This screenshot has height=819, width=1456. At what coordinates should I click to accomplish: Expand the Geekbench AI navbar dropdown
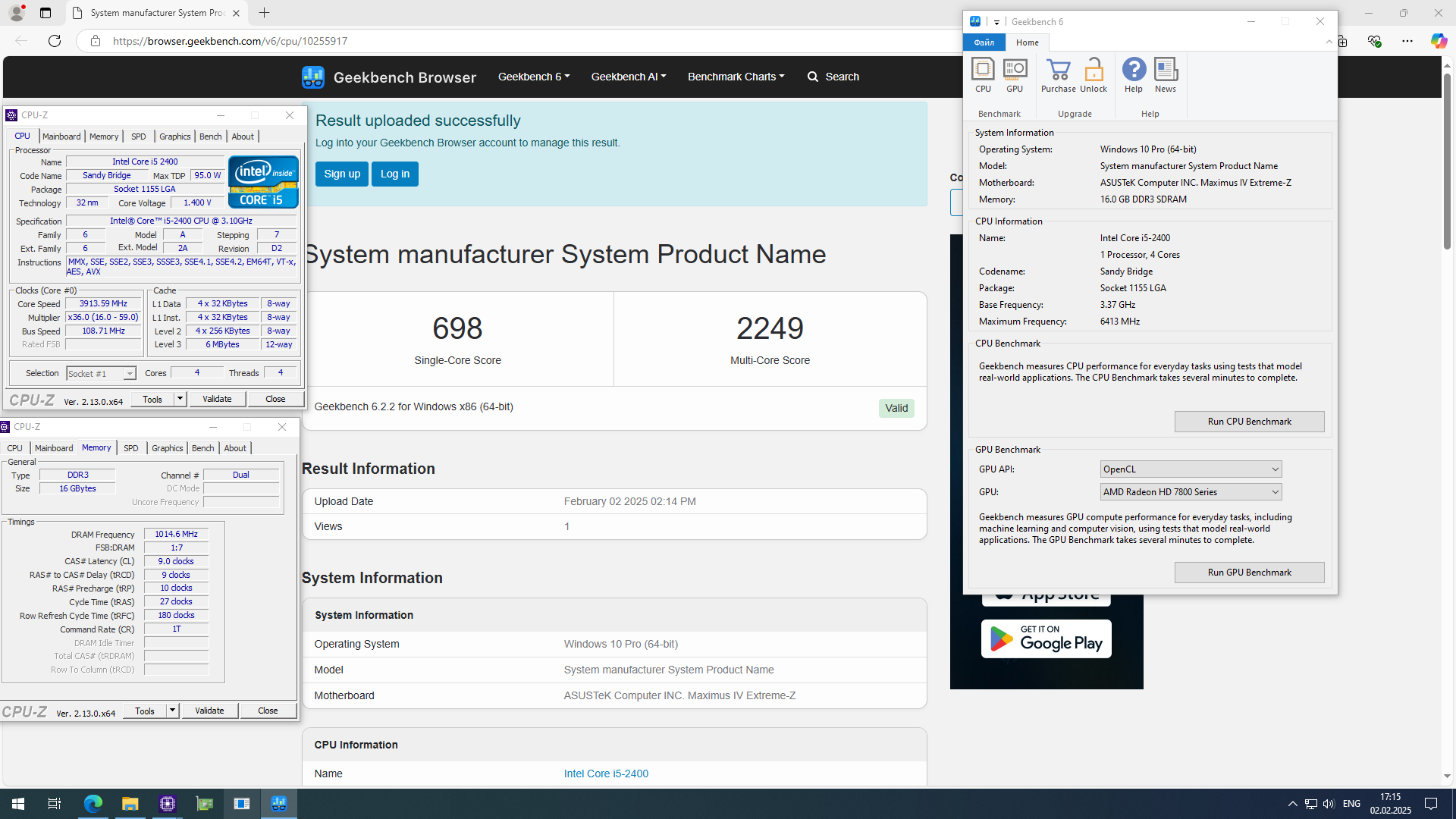pos(629,77)
